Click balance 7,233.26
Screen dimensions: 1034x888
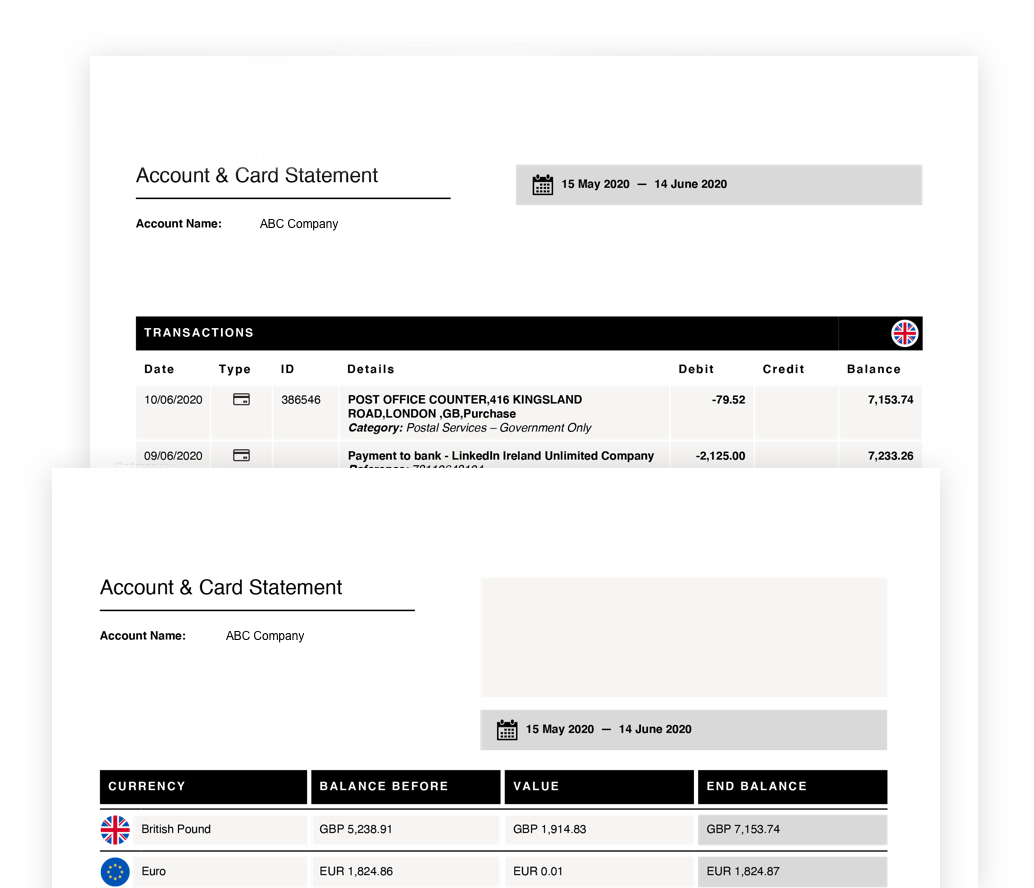tap(890, 456)
